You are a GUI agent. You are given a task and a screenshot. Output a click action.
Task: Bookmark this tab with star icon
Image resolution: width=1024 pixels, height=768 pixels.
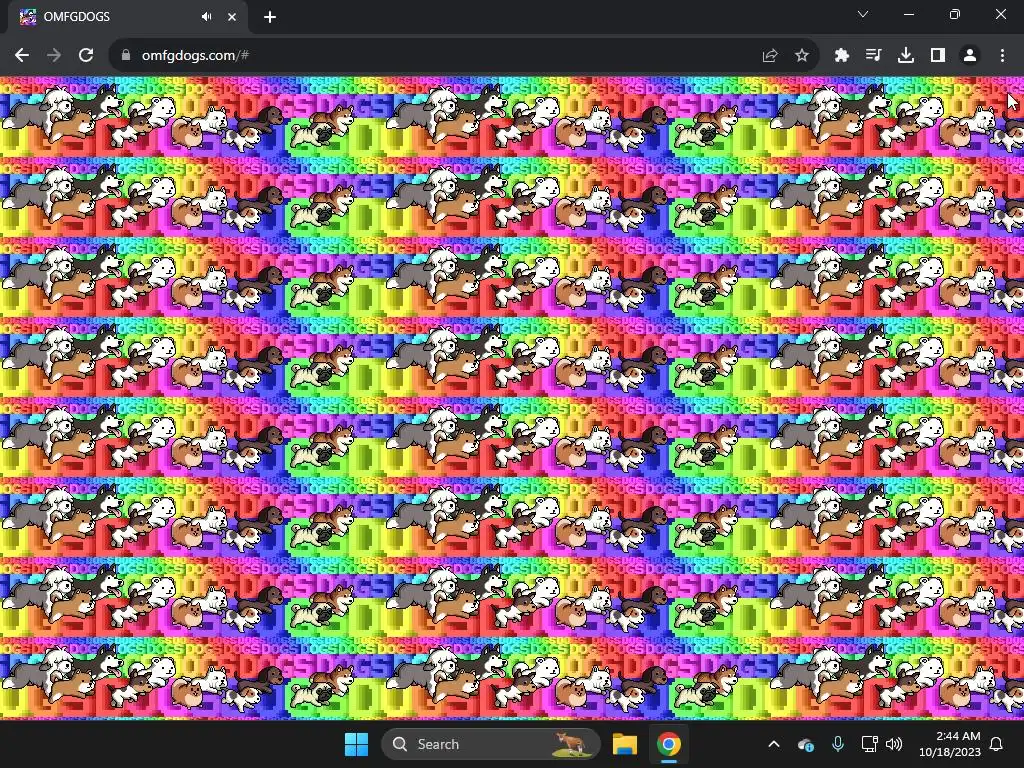coord(802,56)
